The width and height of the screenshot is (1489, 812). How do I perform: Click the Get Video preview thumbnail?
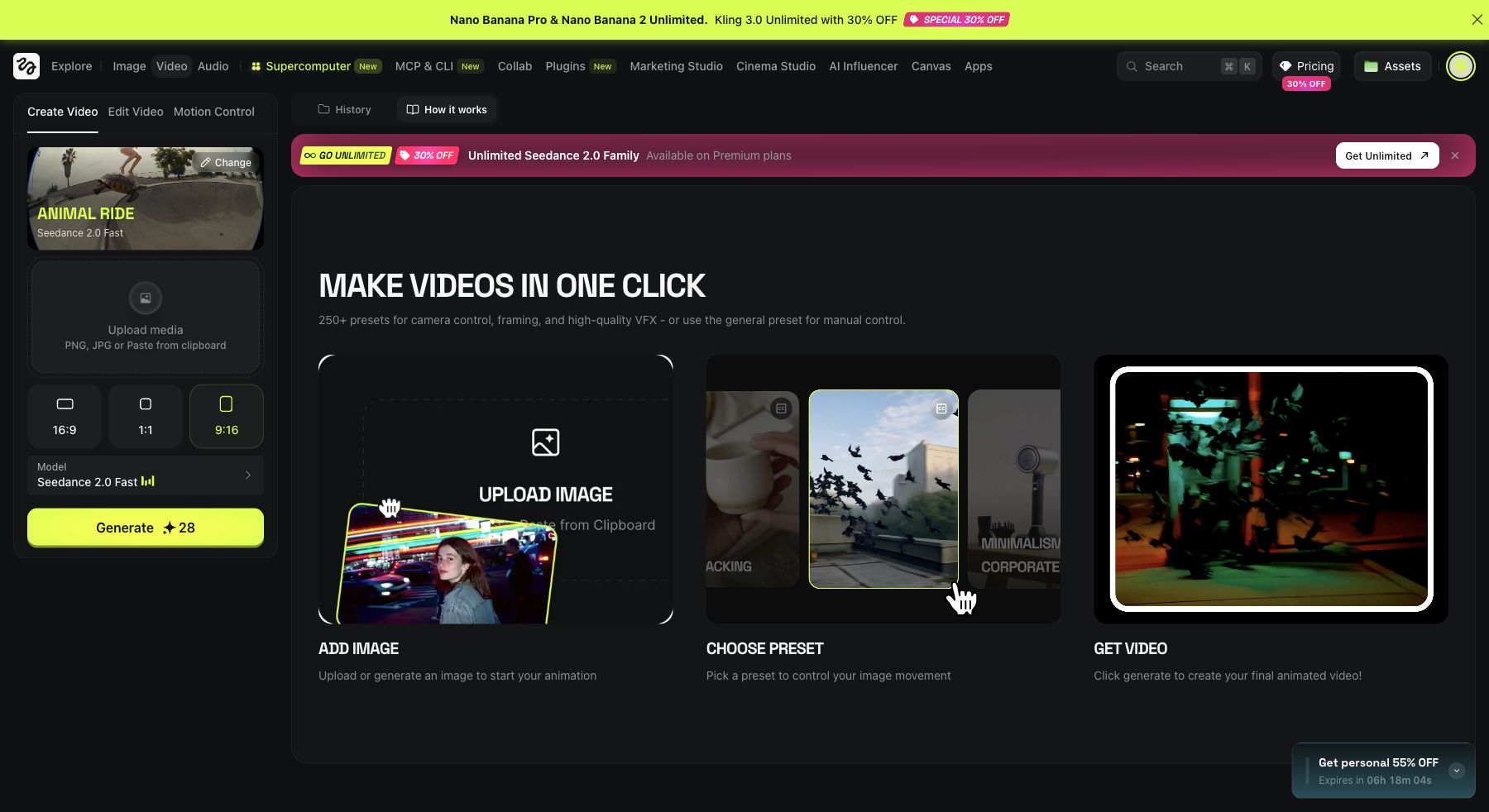coord(1271,489)
